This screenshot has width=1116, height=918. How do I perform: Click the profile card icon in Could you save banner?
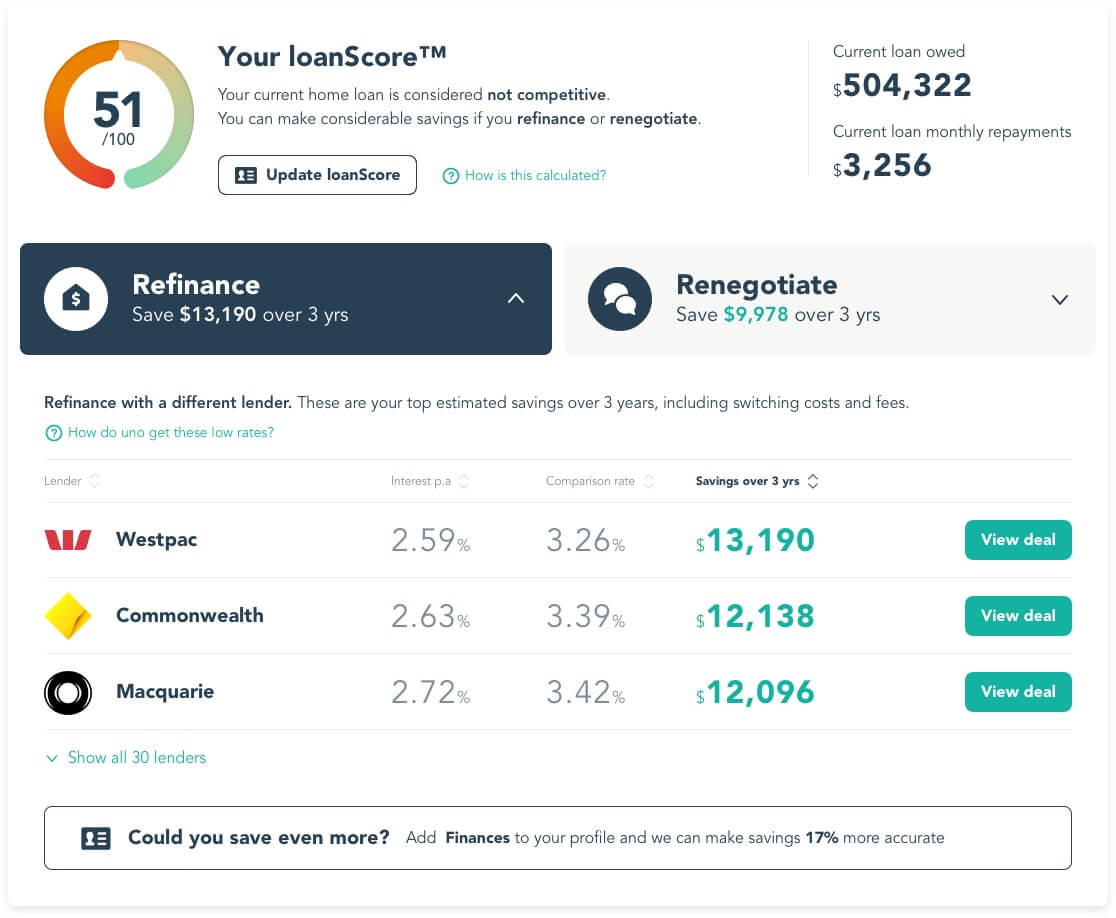[95, 838]
